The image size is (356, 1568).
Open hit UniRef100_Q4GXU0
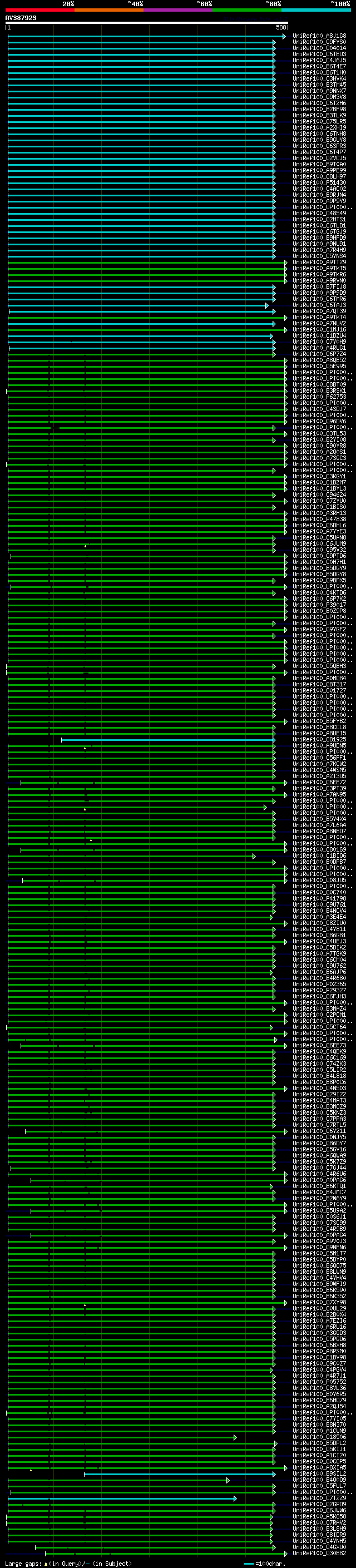click(319, 1547)
